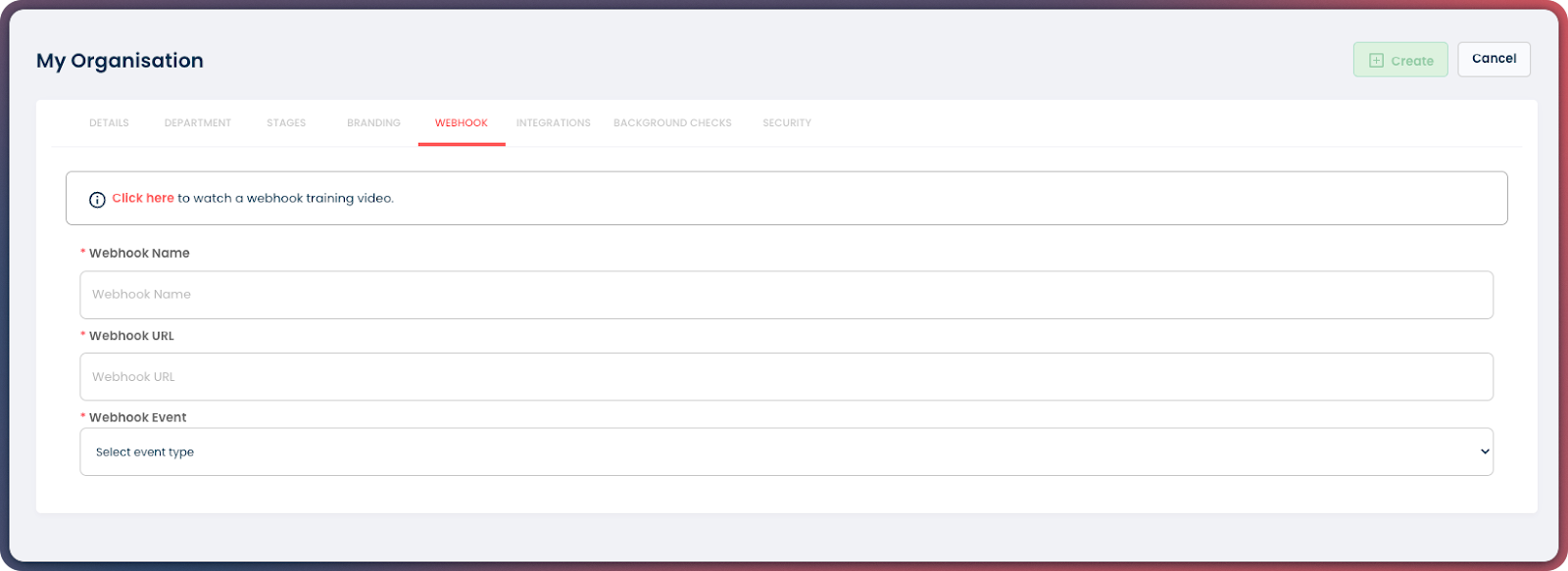Open the Department tab

198,123
